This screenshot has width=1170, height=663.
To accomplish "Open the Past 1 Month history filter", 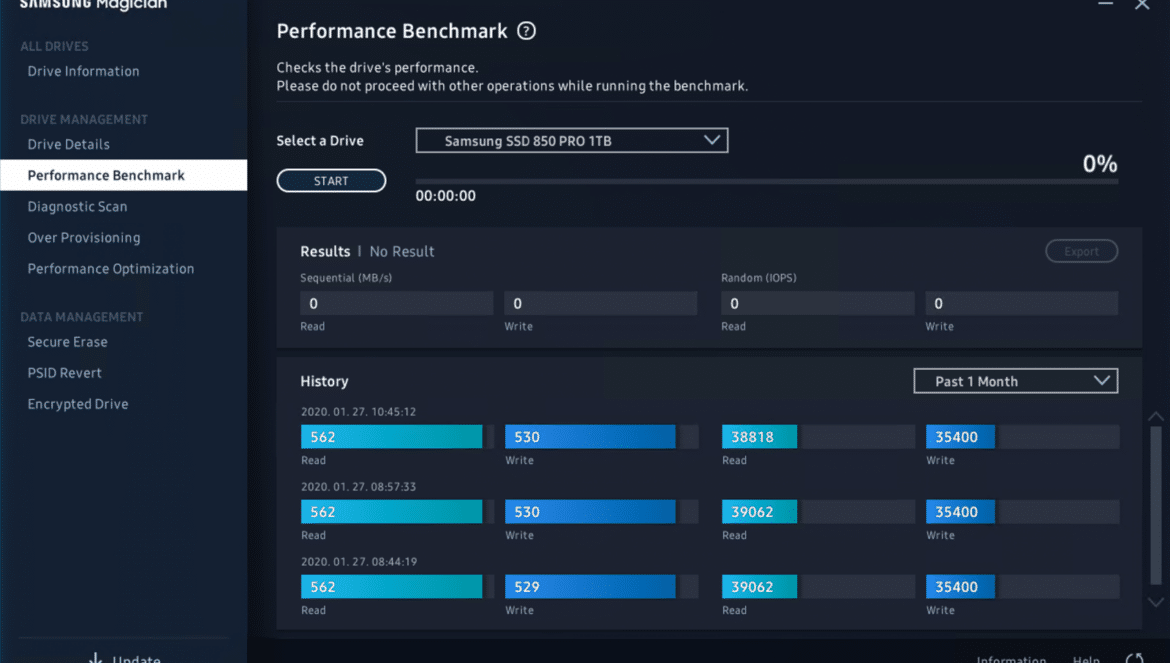I will 1016,381.
